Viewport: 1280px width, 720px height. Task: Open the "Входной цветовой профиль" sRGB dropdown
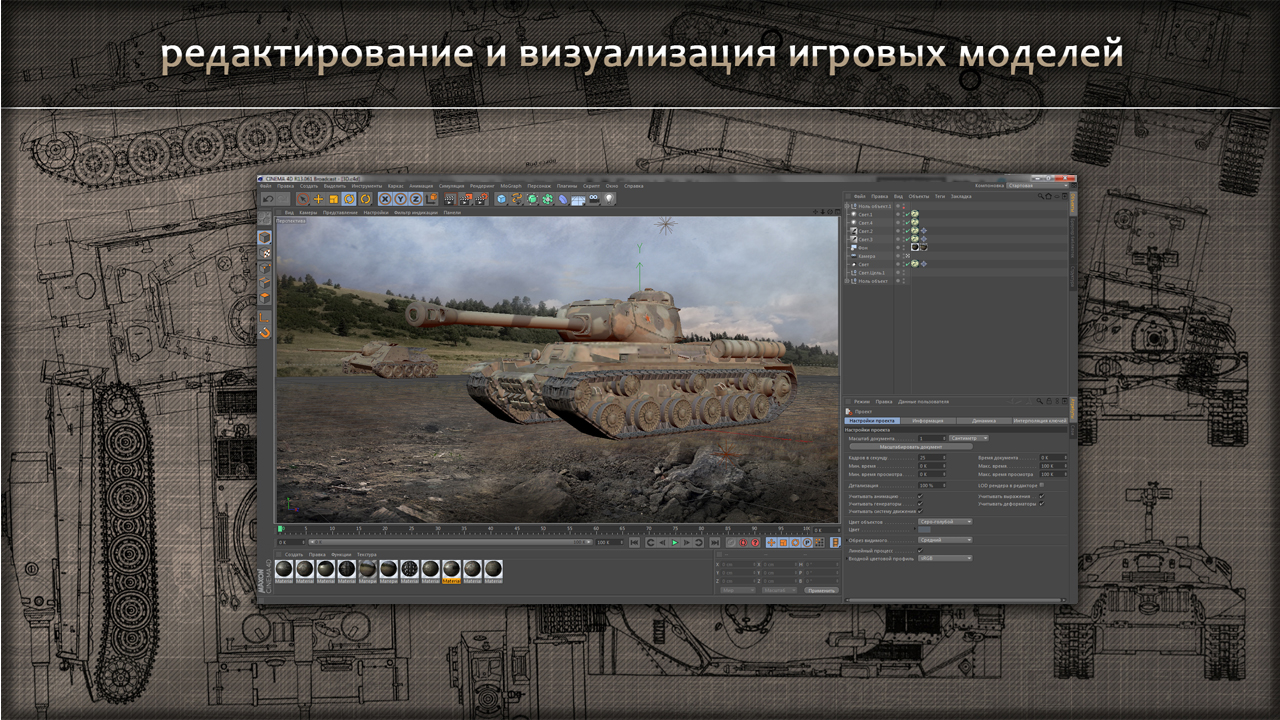(x=945, y=558)
